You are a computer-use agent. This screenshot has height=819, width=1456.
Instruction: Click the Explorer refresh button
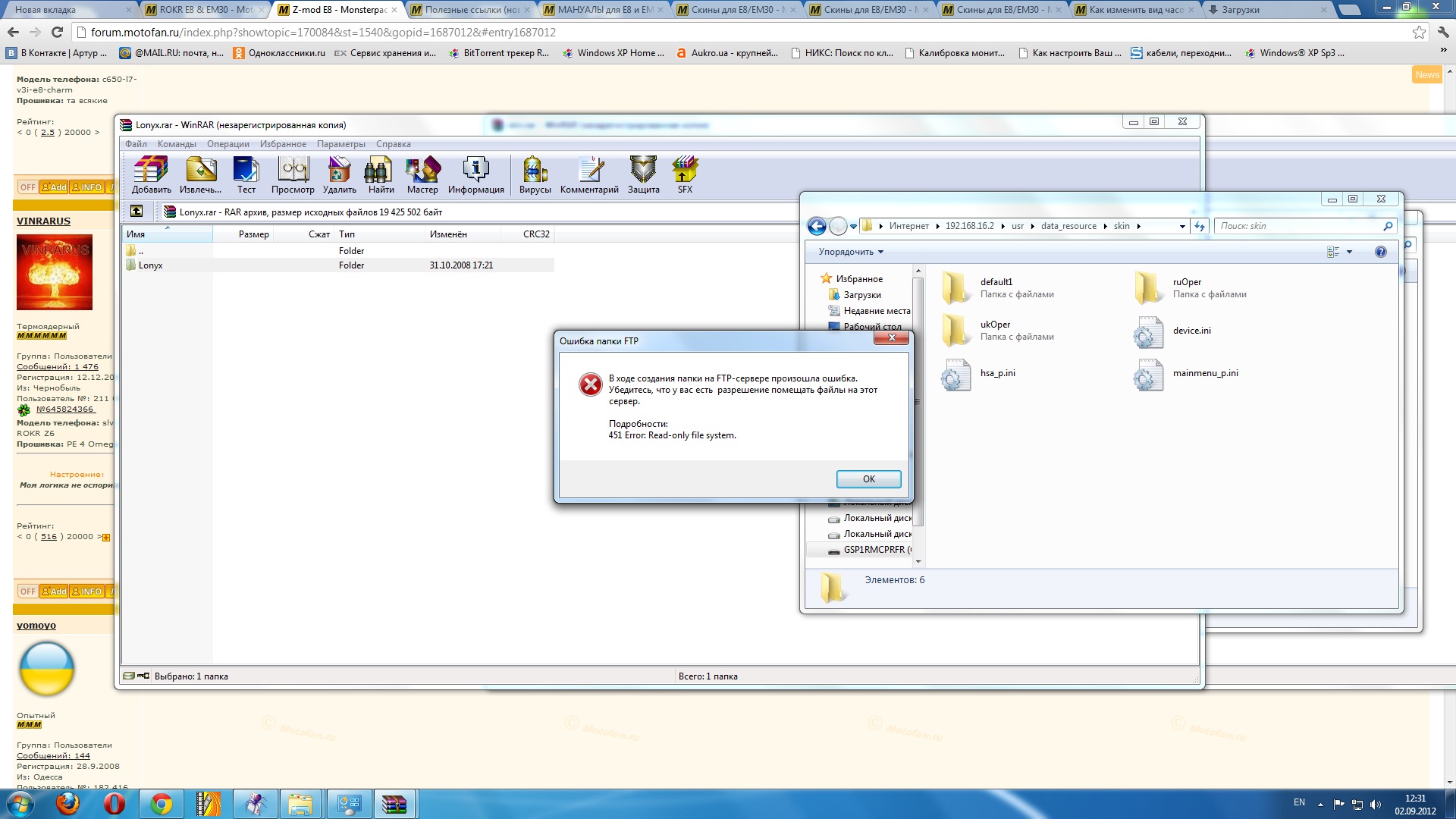click(x=1200, y=226)
